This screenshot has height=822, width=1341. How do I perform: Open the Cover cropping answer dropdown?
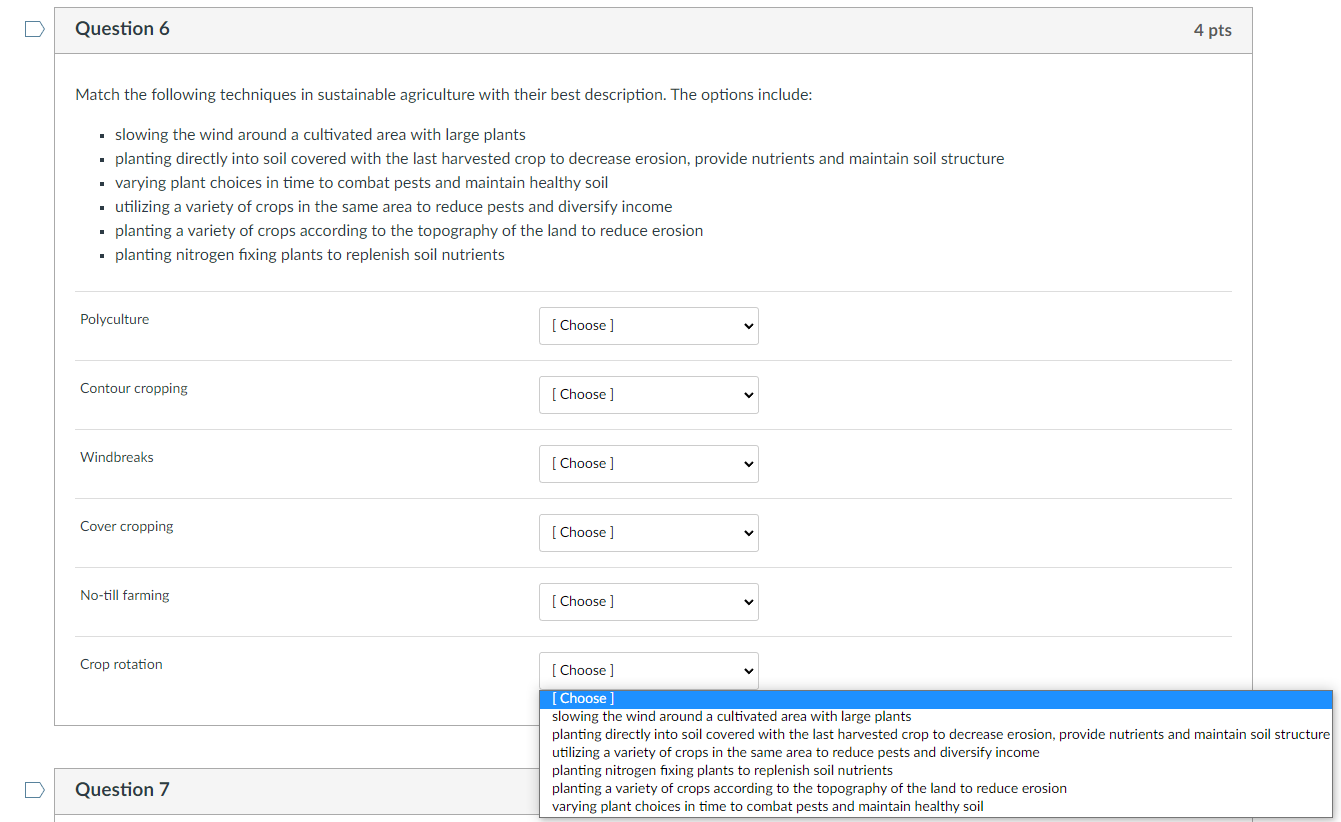pos(649,533)
